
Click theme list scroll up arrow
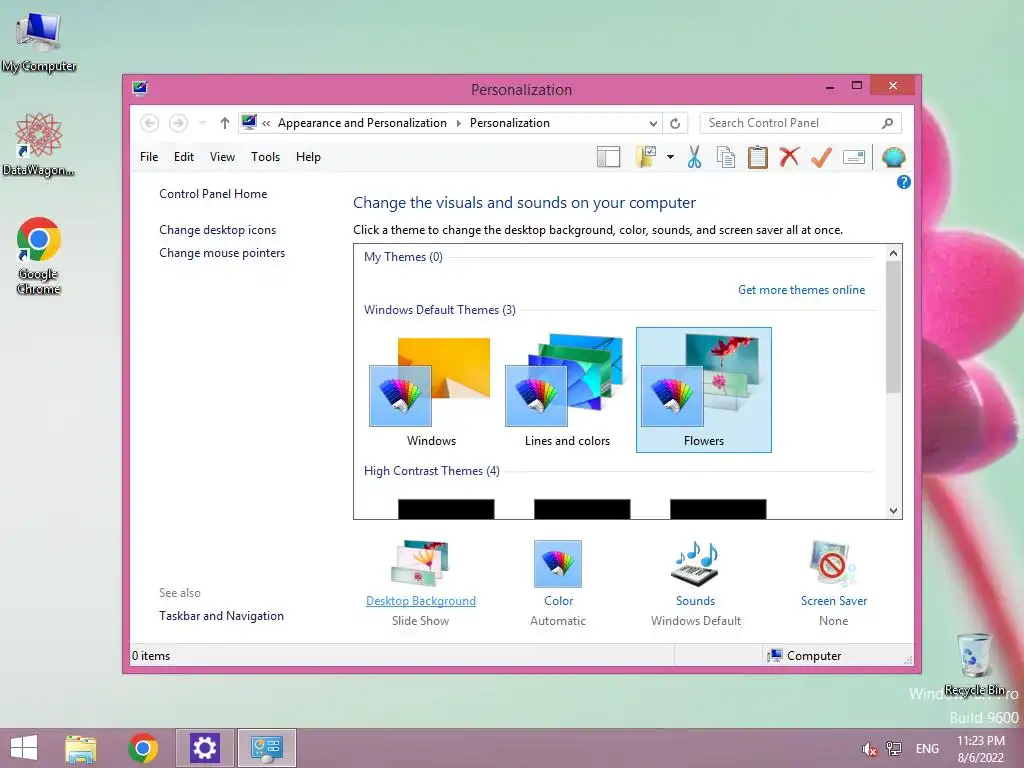tap(893, 253)
